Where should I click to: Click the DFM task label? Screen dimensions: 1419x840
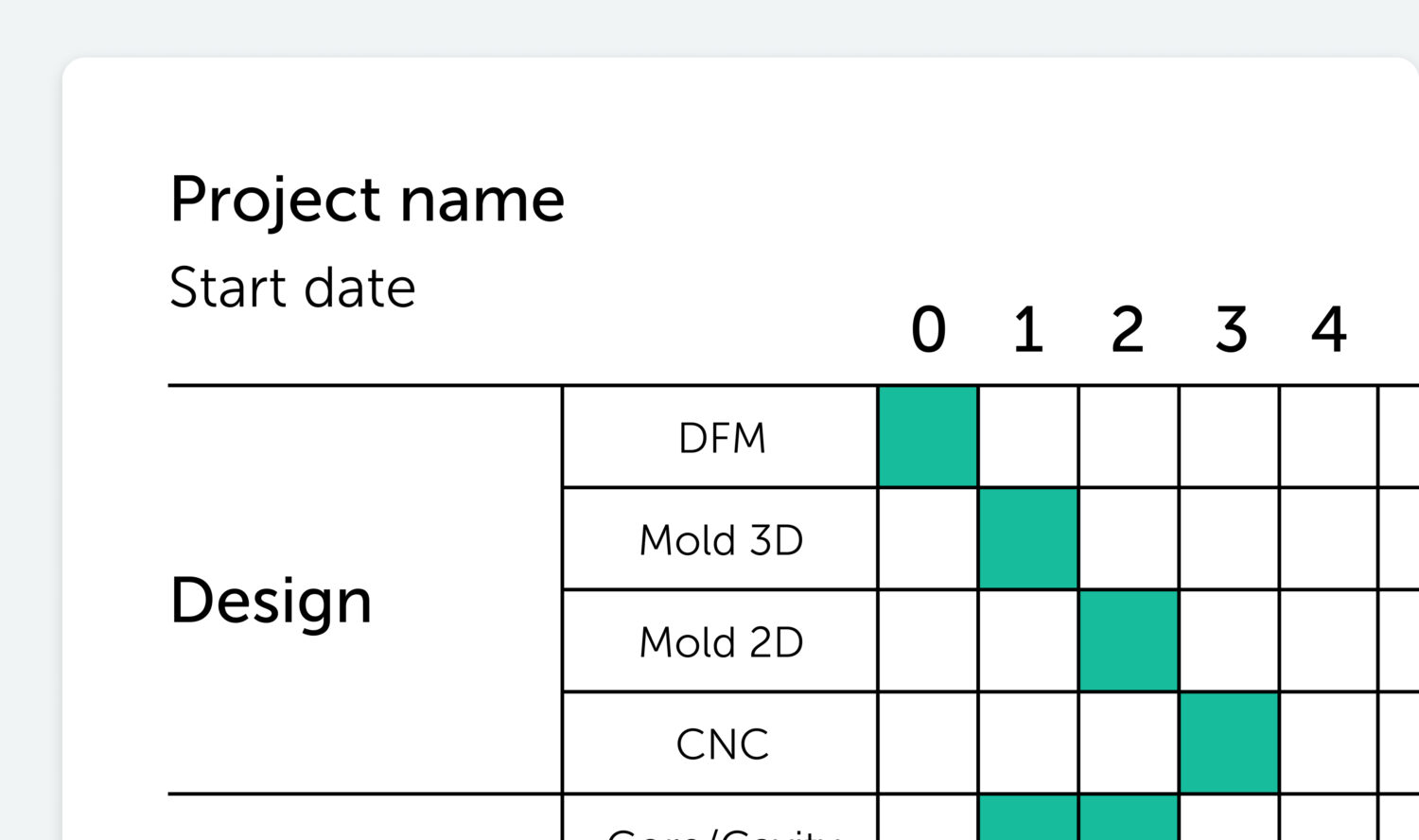722,438
